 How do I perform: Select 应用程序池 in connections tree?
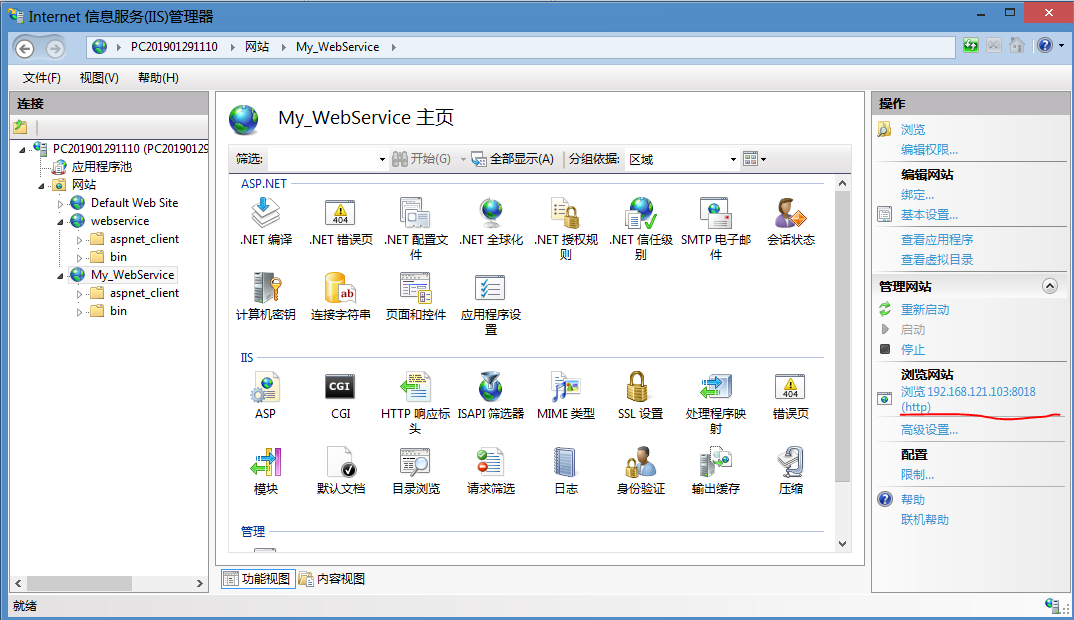pos(101,166)
